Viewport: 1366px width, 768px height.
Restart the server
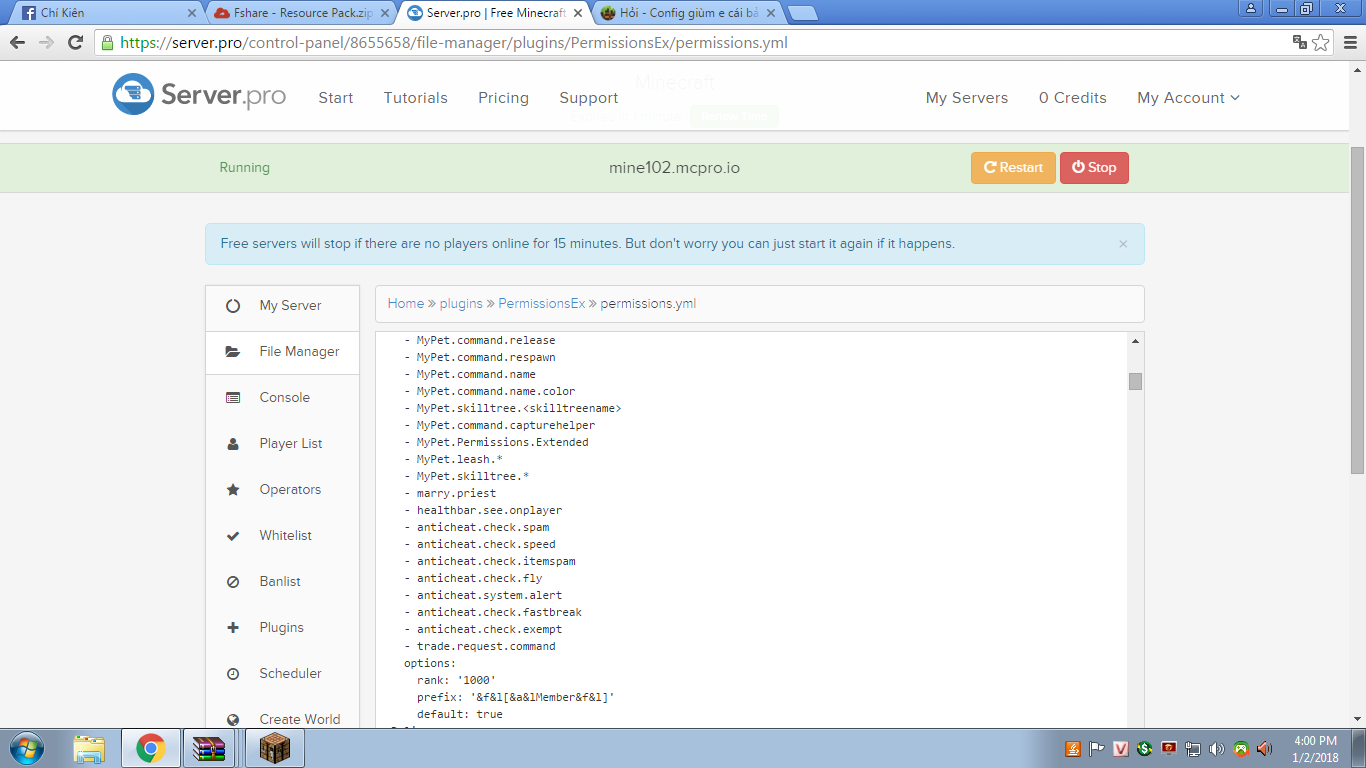click(x=1013, y=168)
